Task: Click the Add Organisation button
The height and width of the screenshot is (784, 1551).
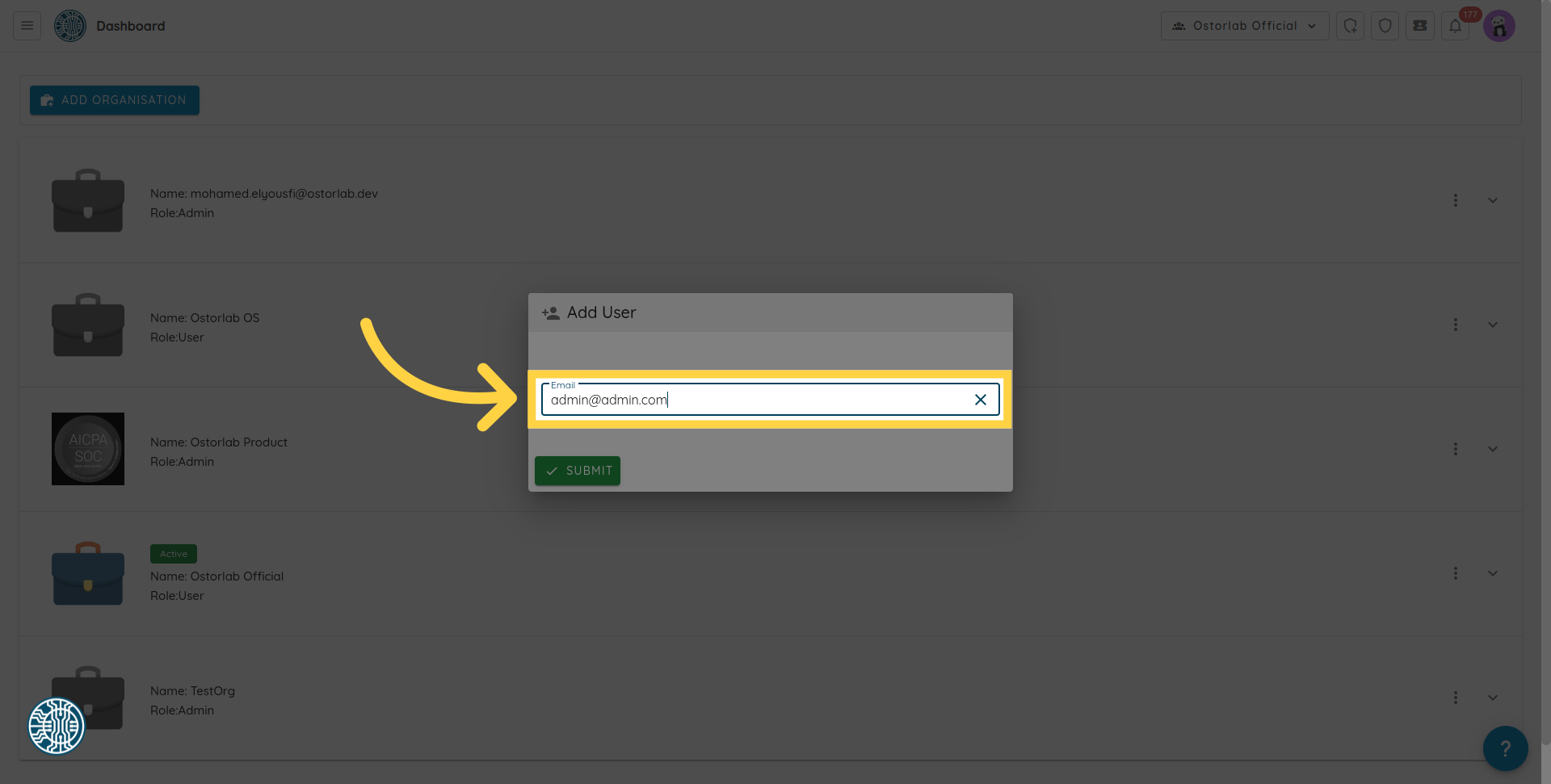Action: [x=115, y=100]
